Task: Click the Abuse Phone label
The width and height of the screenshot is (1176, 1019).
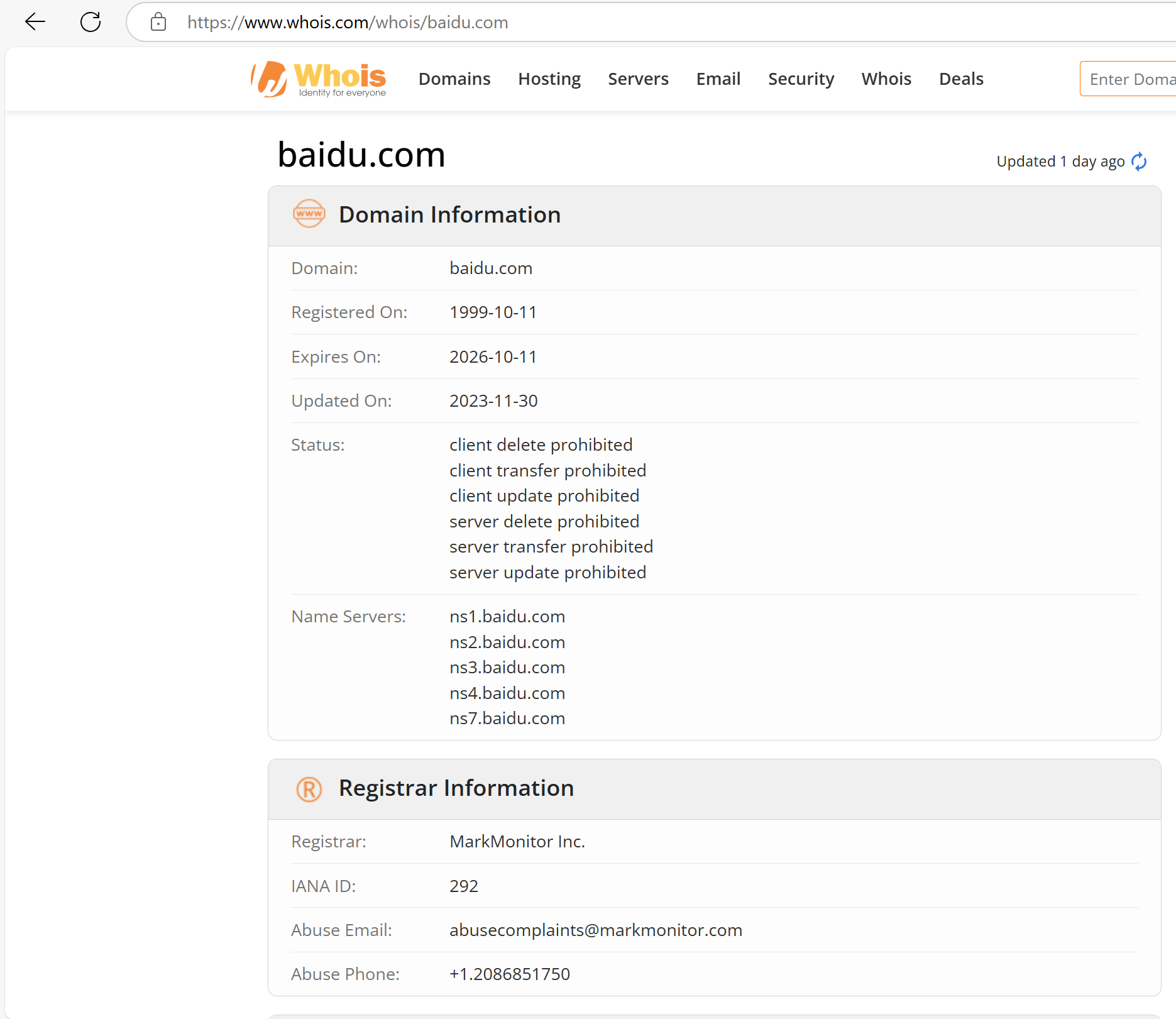Action: [345, 974]
